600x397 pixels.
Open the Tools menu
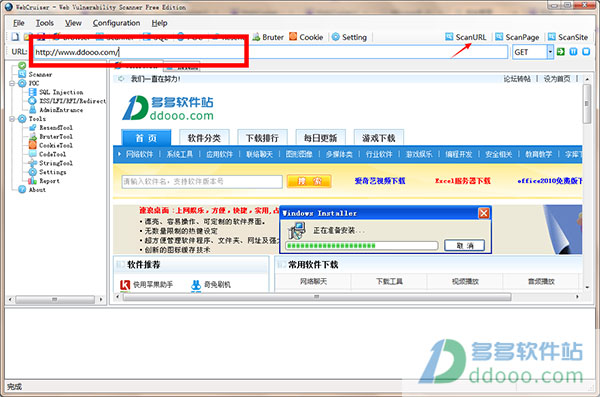[44, 23]
